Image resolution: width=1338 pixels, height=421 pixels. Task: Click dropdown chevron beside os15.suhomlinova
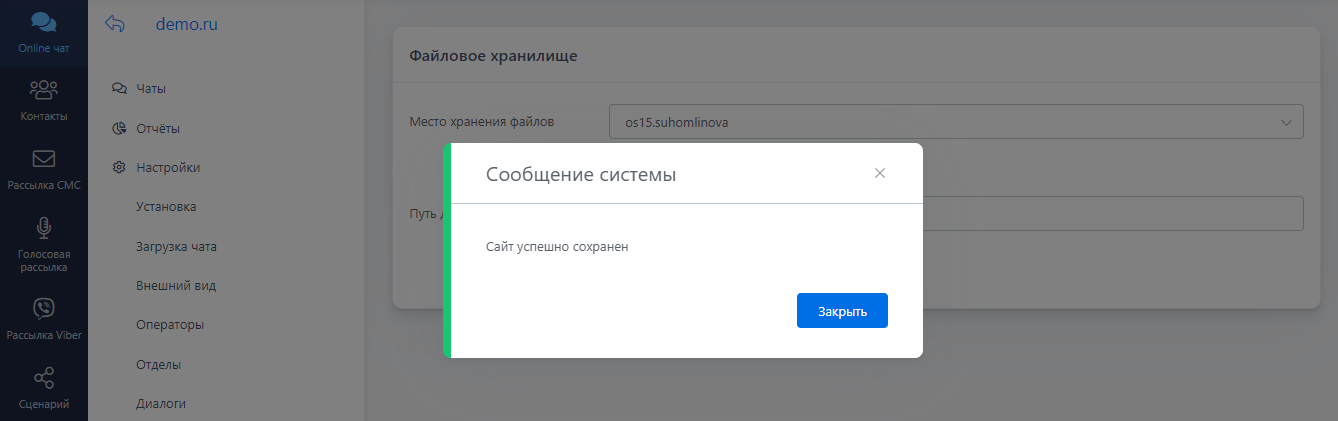coord(1286,122)
